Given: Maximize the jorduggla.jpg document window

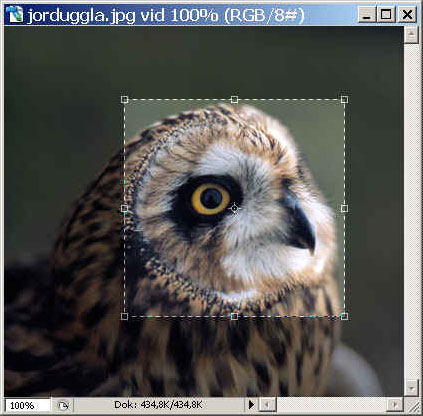Looking at the screenshot, I should tap(386, 15).
